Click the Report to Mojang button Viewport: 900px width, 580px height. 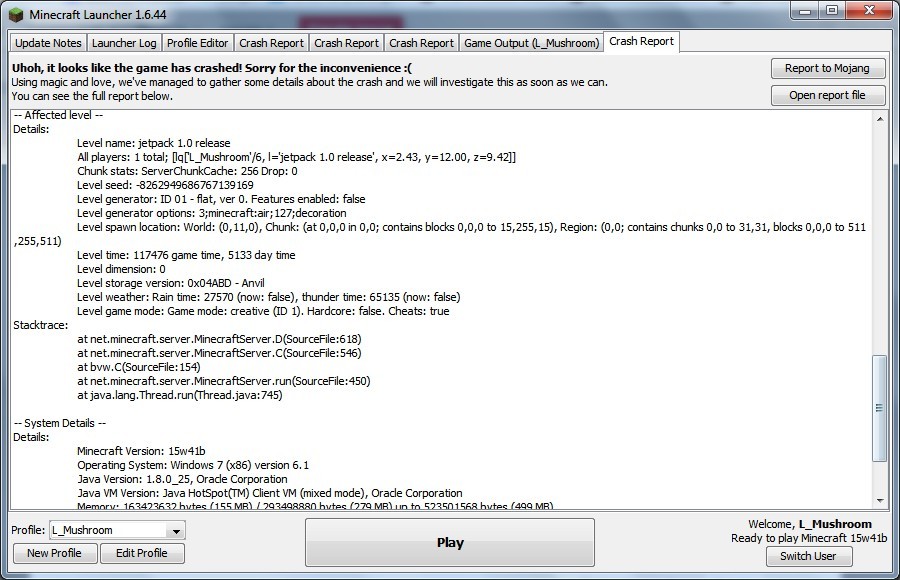tap(827, 68)
